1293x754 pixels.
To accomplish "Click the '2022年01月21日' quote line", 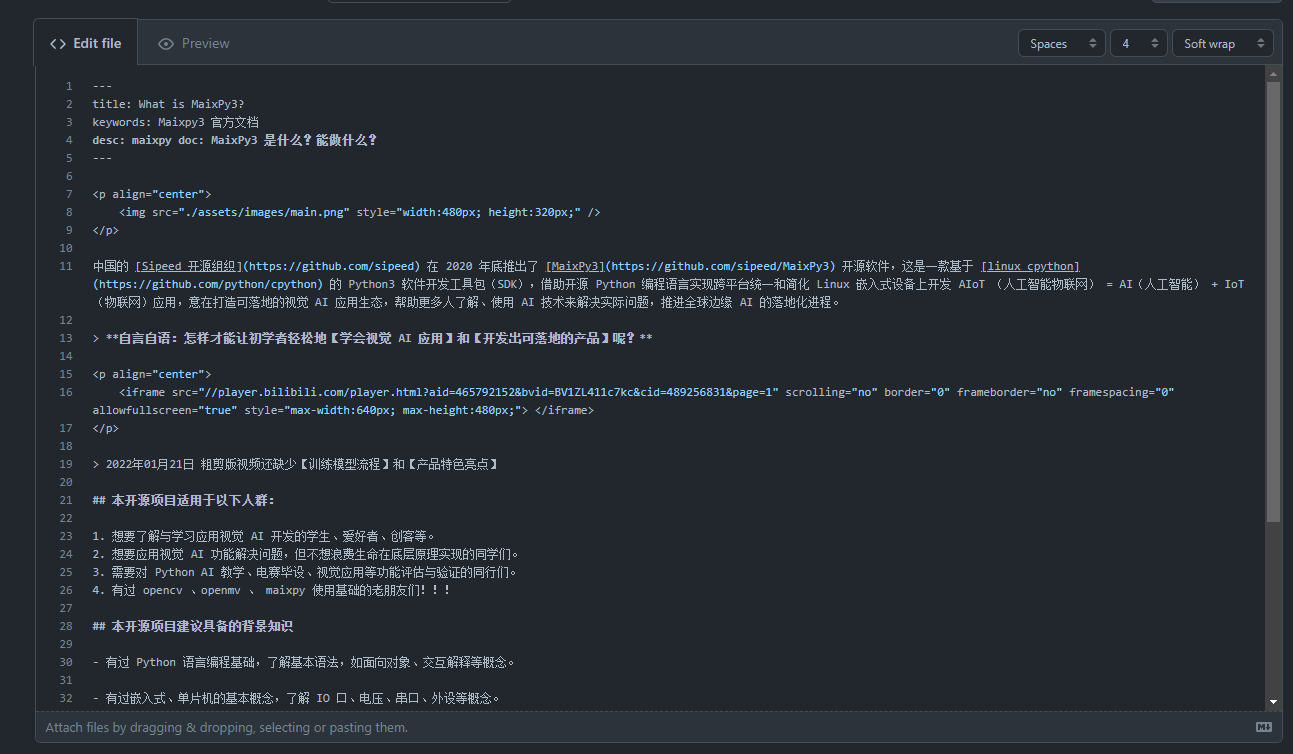I will pos(295,464).
